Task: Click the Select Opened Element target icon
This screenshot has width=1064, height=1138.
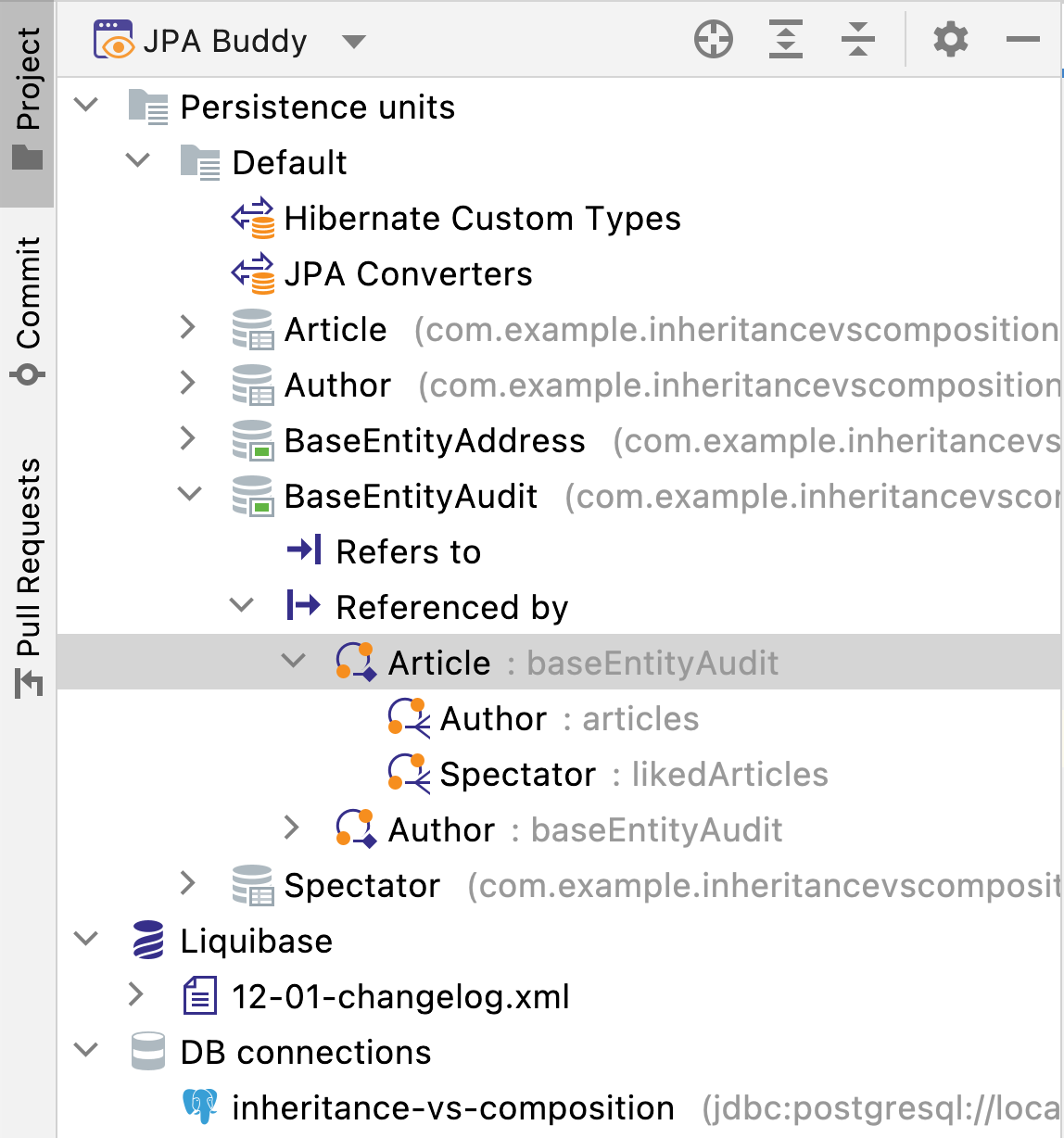Action: (713, 40)
